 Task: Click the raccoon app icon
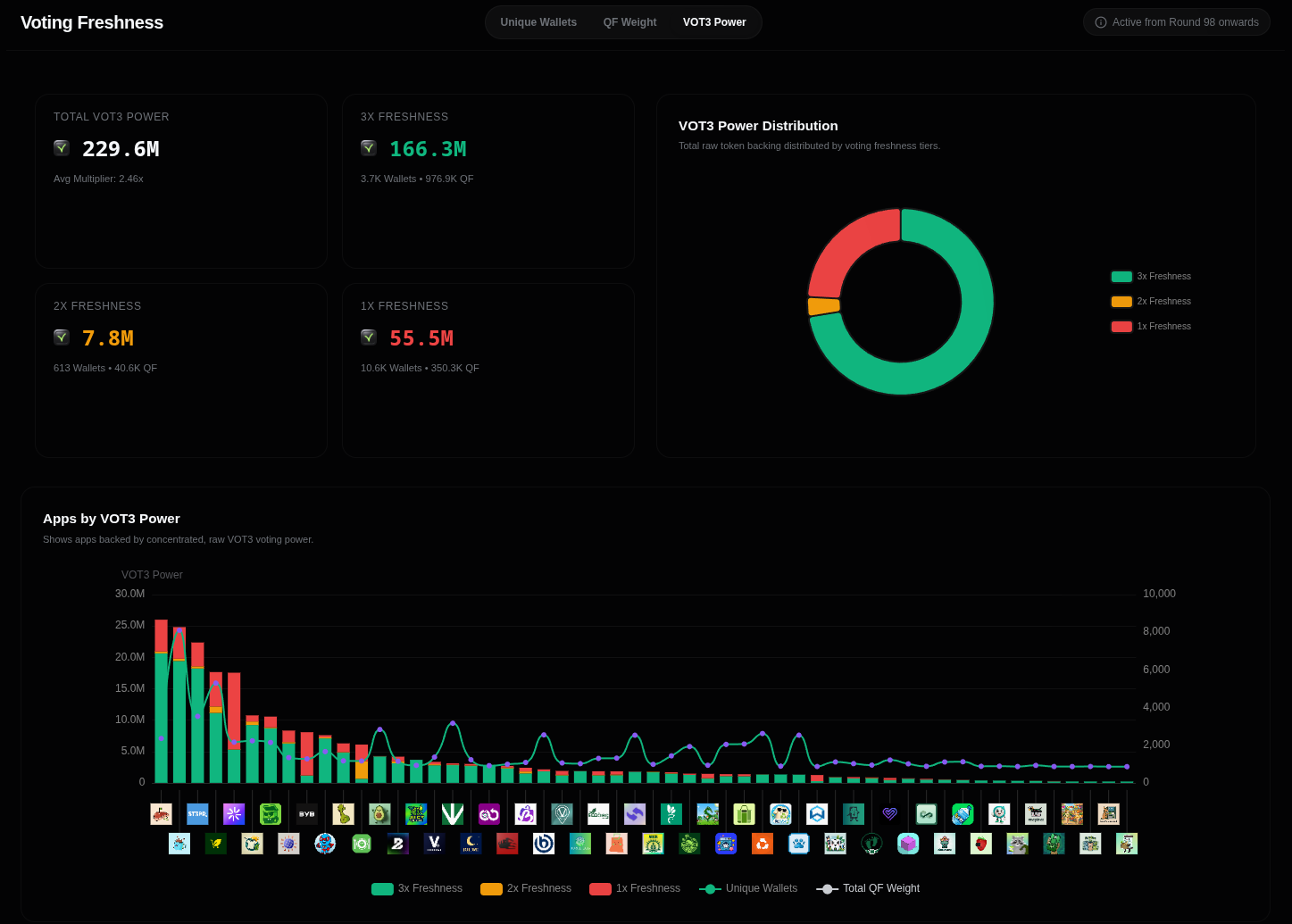1018,844
